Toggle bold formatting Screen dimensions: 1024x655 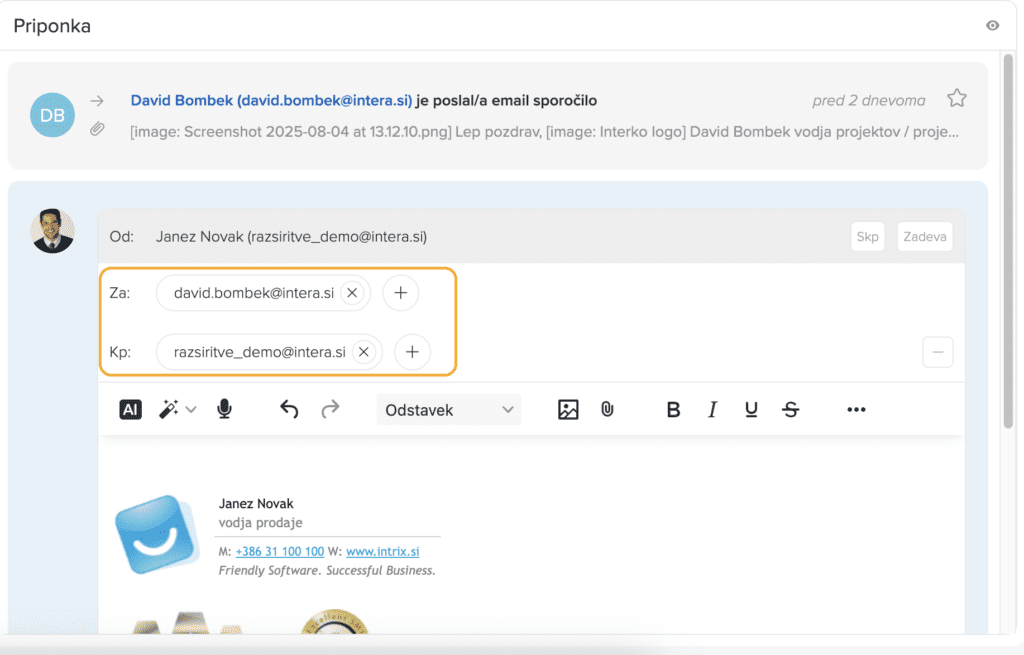[x=673, y=409]
